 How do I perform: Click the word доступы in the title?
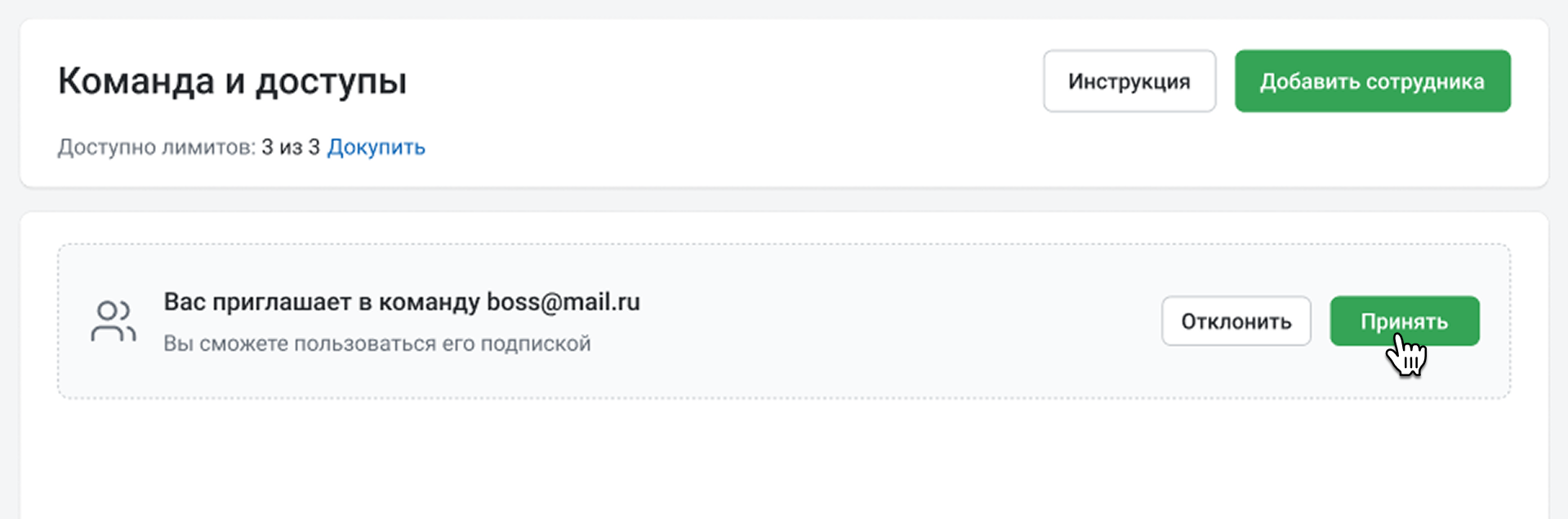point(331,82)
